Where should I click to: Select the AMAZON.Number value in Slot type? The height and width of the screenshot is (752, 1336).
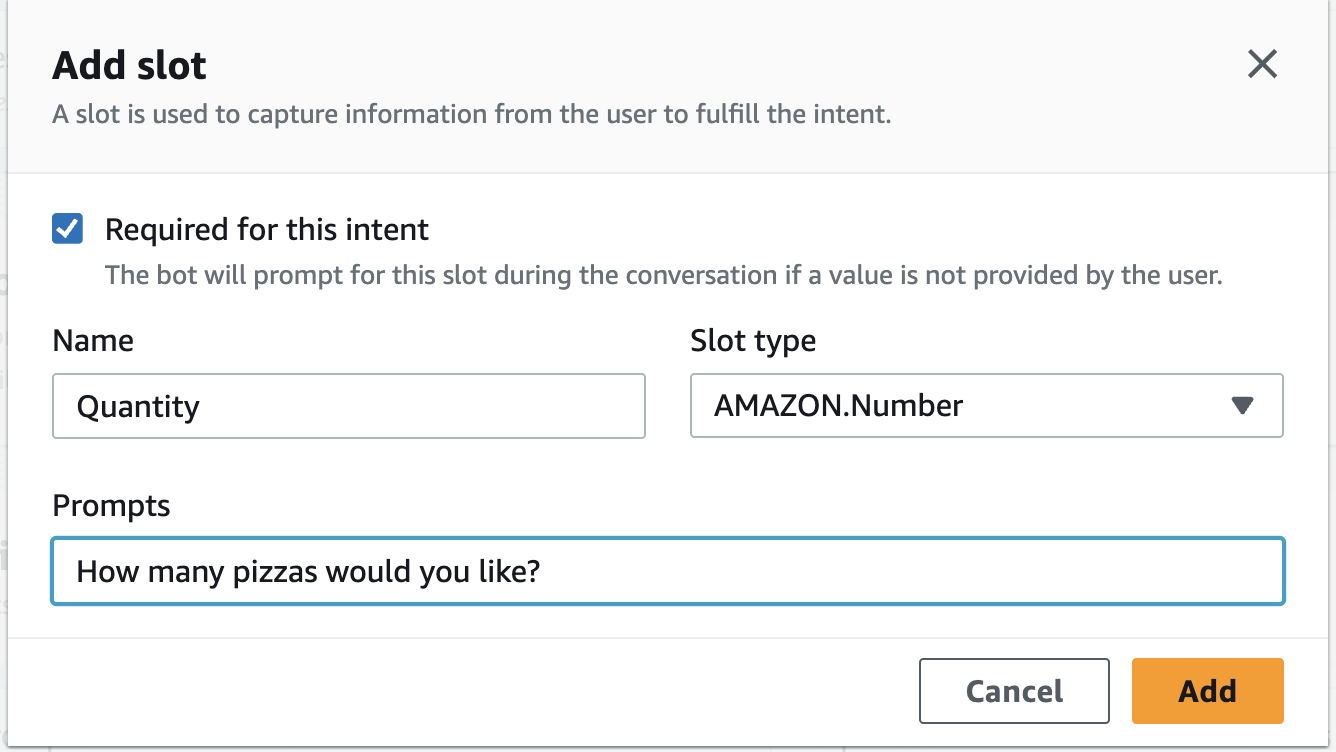[838, 406]
